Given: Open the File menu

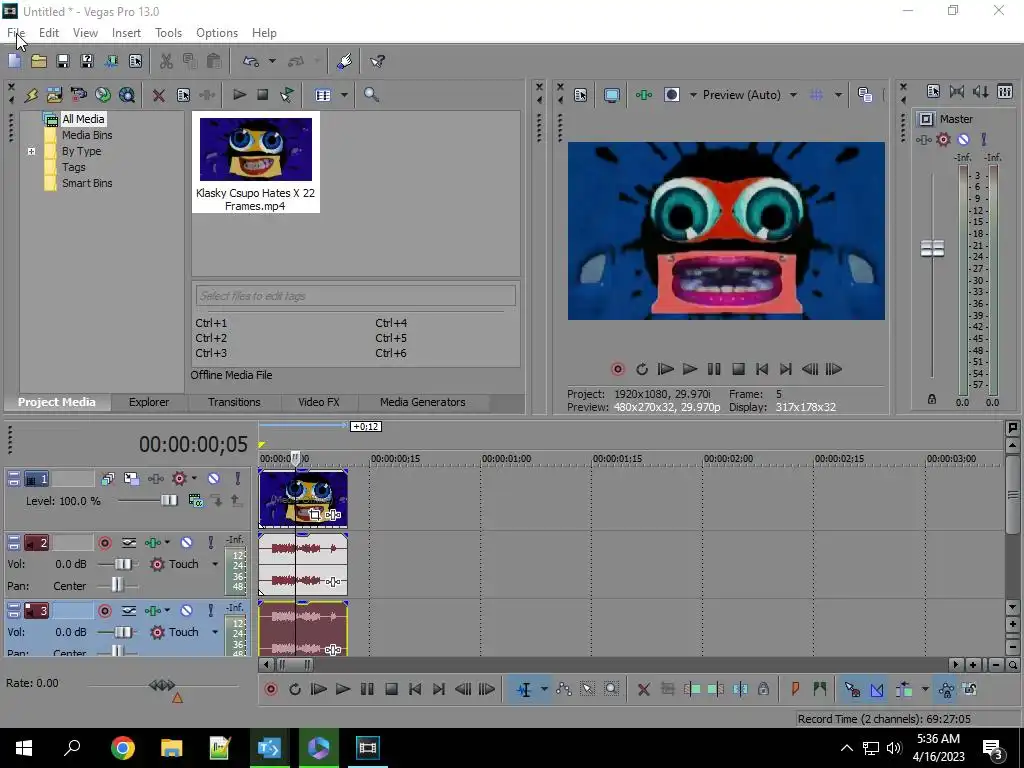Looking at the screenshot, I should [x=16, y=33].
